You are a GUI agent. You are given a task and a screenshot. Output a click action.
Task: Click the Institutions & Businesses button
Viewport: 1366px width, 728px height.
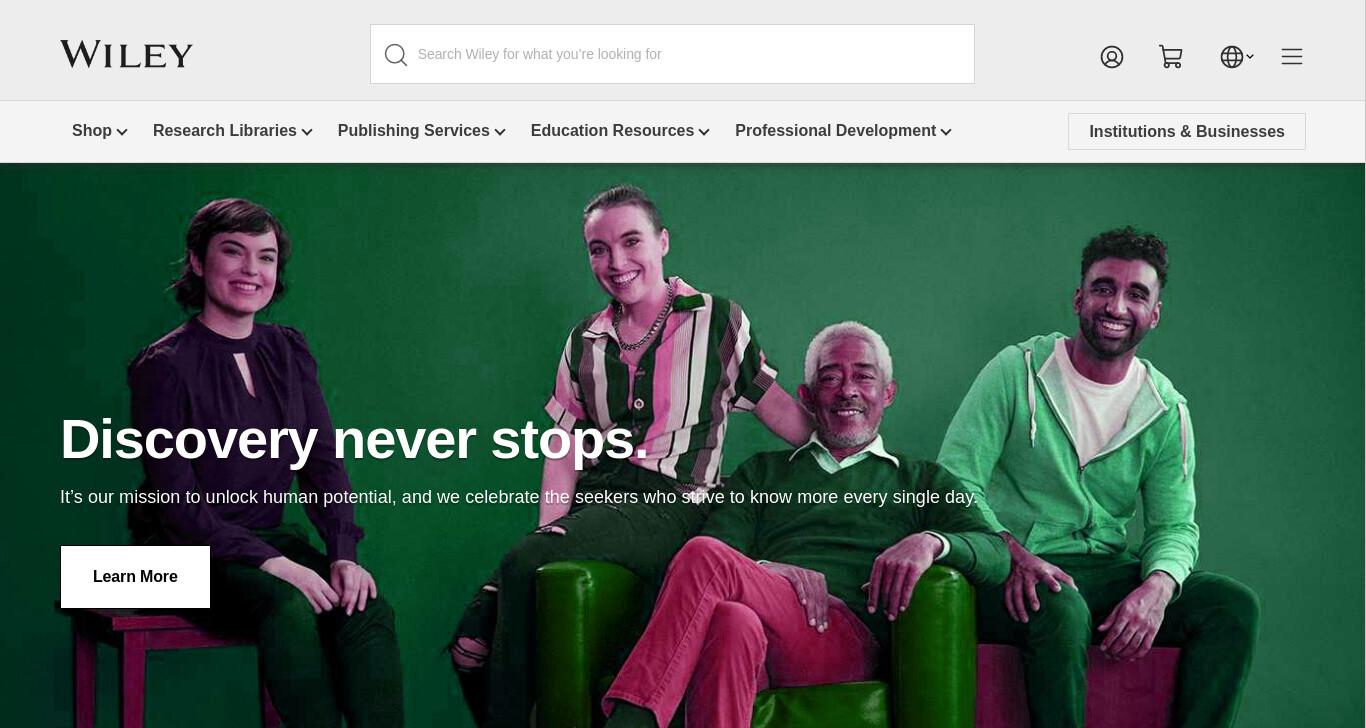click(1187, 132)
